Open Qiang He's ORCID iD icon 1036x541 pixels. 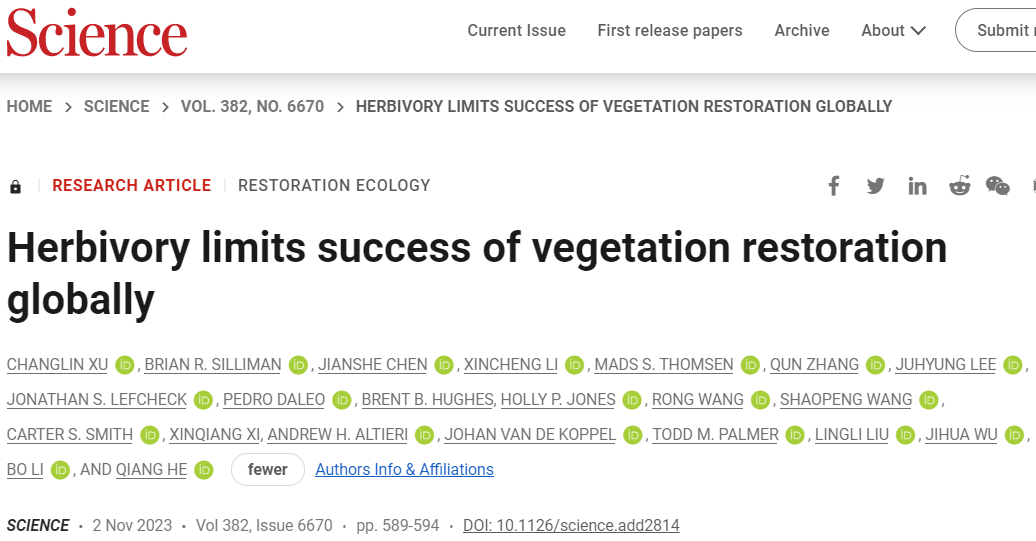click(x=204, y=470)
